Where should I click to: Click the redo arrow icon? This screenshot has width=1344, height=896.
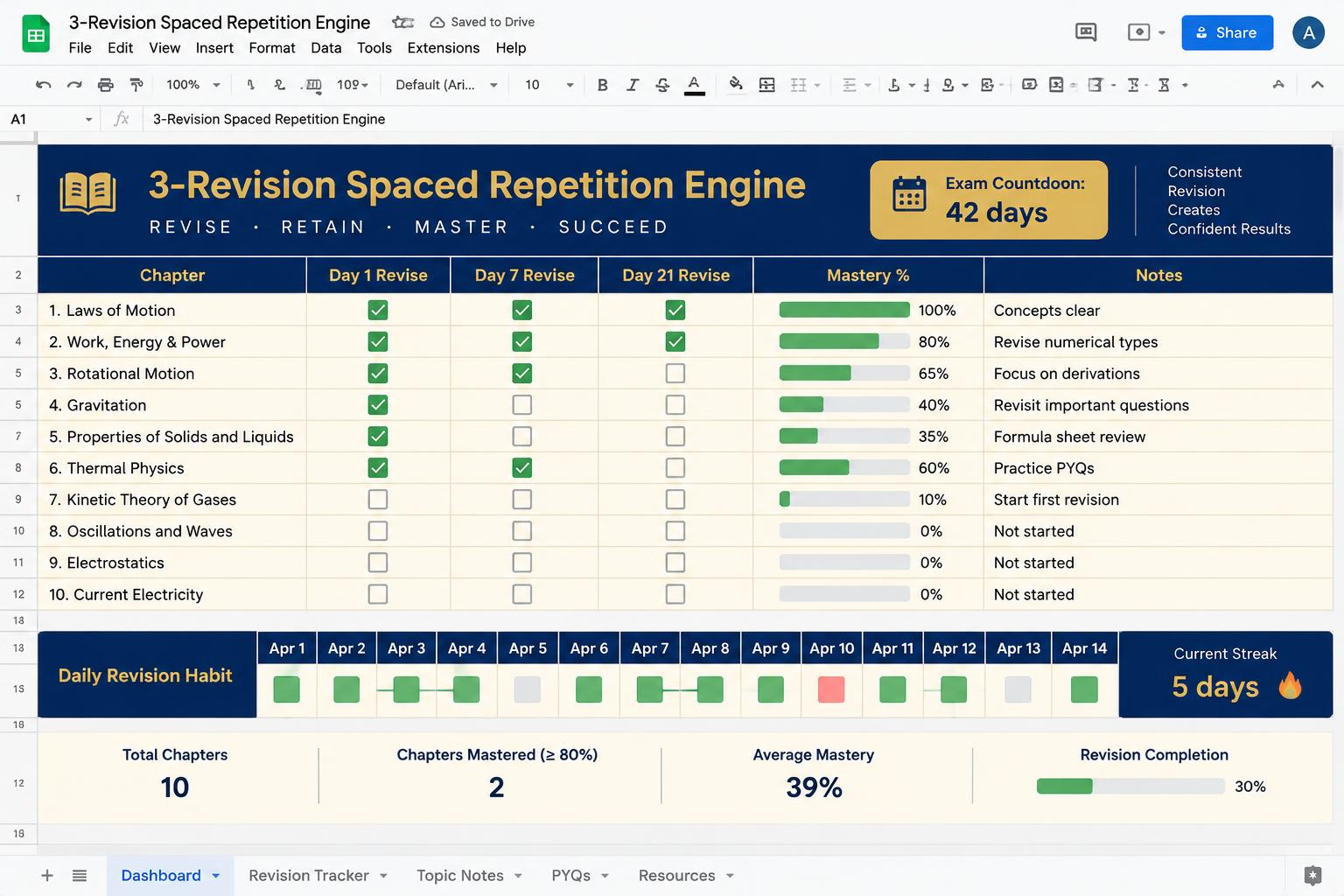[74, 85]
